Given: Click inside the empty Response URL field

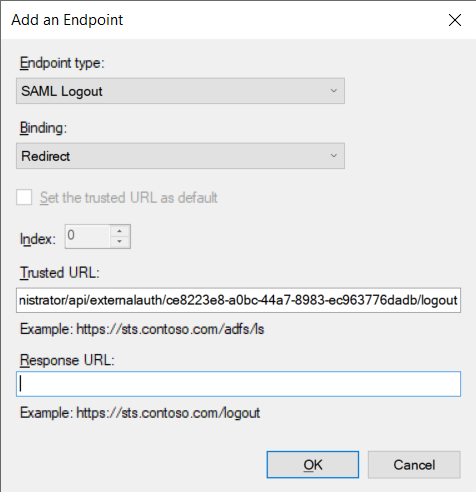Looking at the screenshot, I should pyautogui.click(x=238, y=384).
